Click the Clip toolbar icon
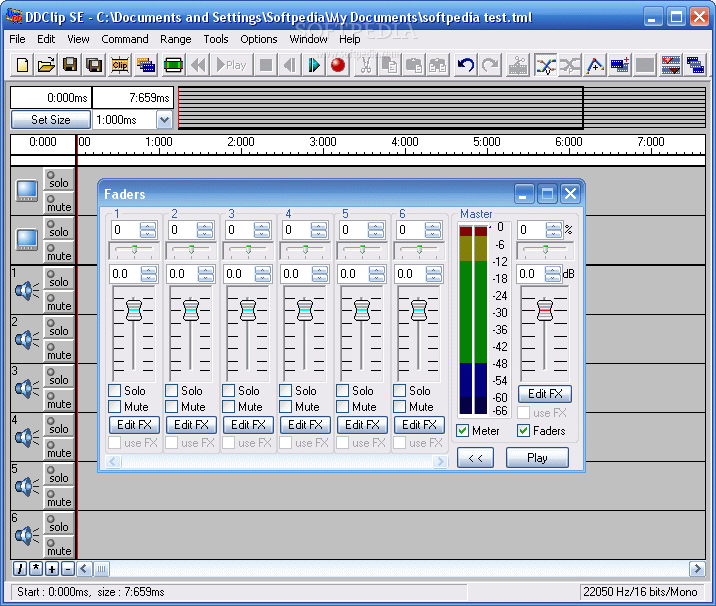The width and height of the screenshot is (716, 606). pyautogui.click(x=120, y=65)
